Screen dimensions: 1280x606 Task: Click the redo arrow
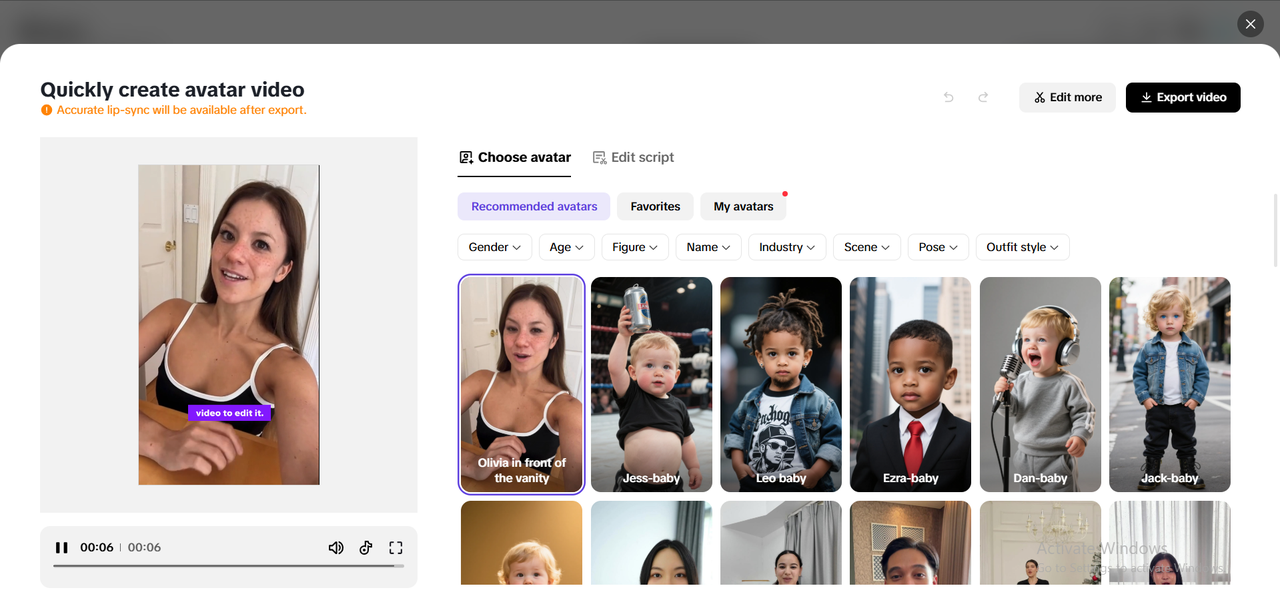982,97
